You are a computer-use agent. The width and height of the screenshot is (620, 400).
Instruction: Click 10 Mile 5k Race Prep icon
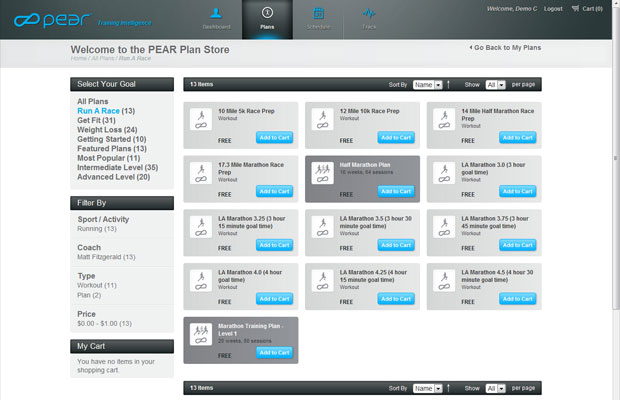(201, 119)
